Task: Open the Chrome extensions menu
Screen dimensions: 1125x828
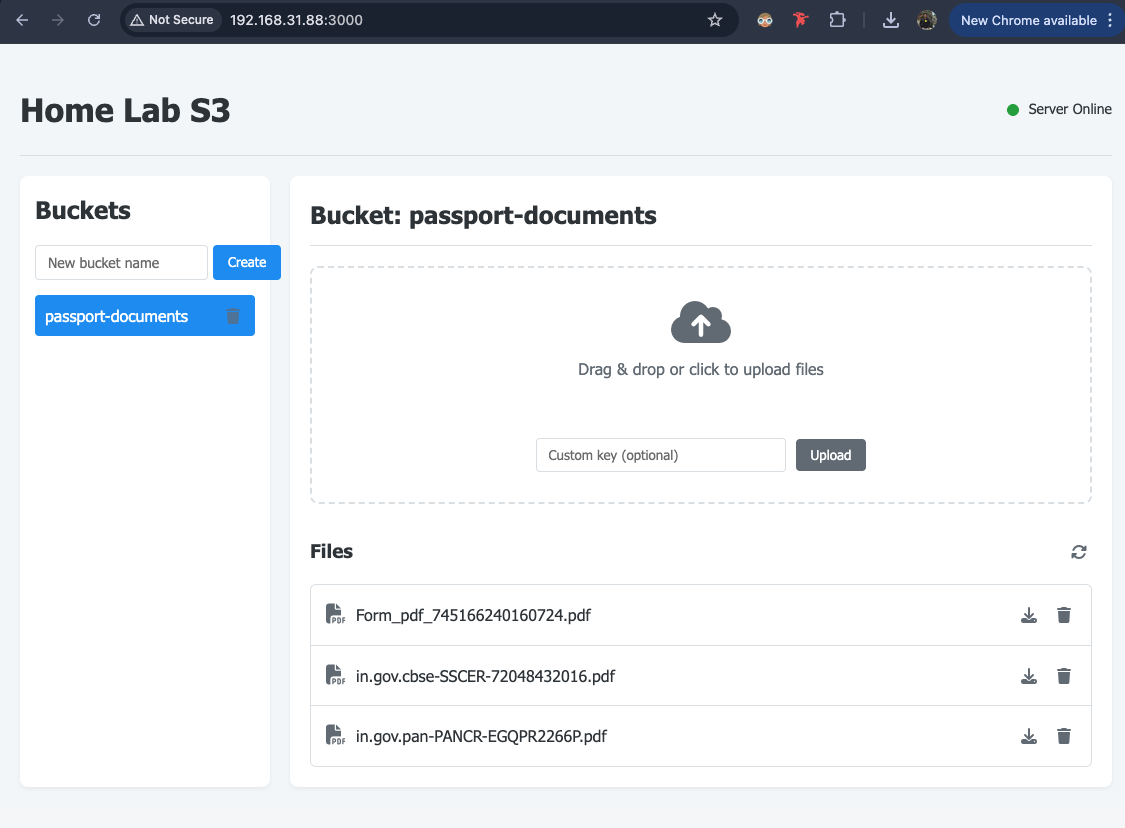Action: coord(837,20)
